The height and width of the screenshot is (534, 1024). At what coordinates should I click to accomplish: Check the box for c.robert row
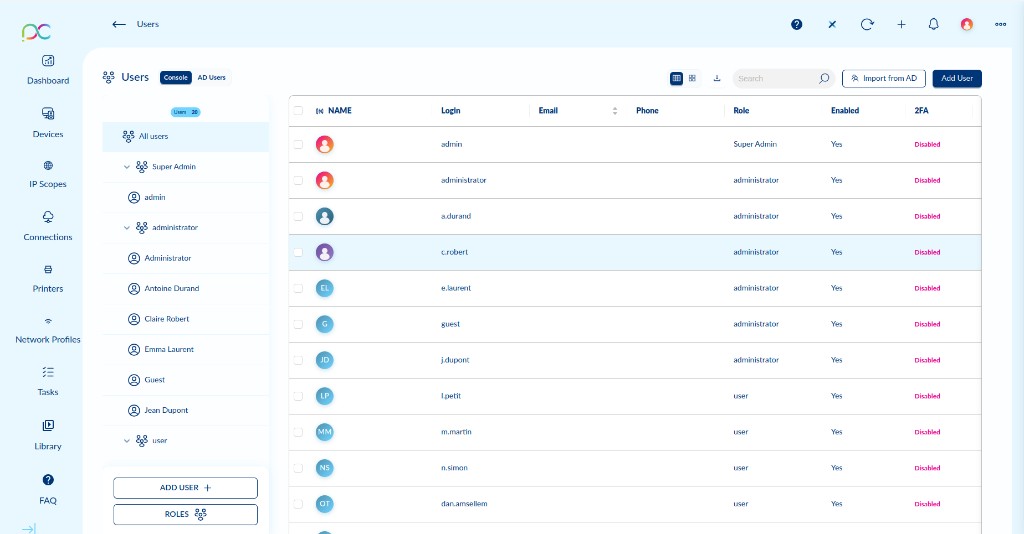(298, 252)
